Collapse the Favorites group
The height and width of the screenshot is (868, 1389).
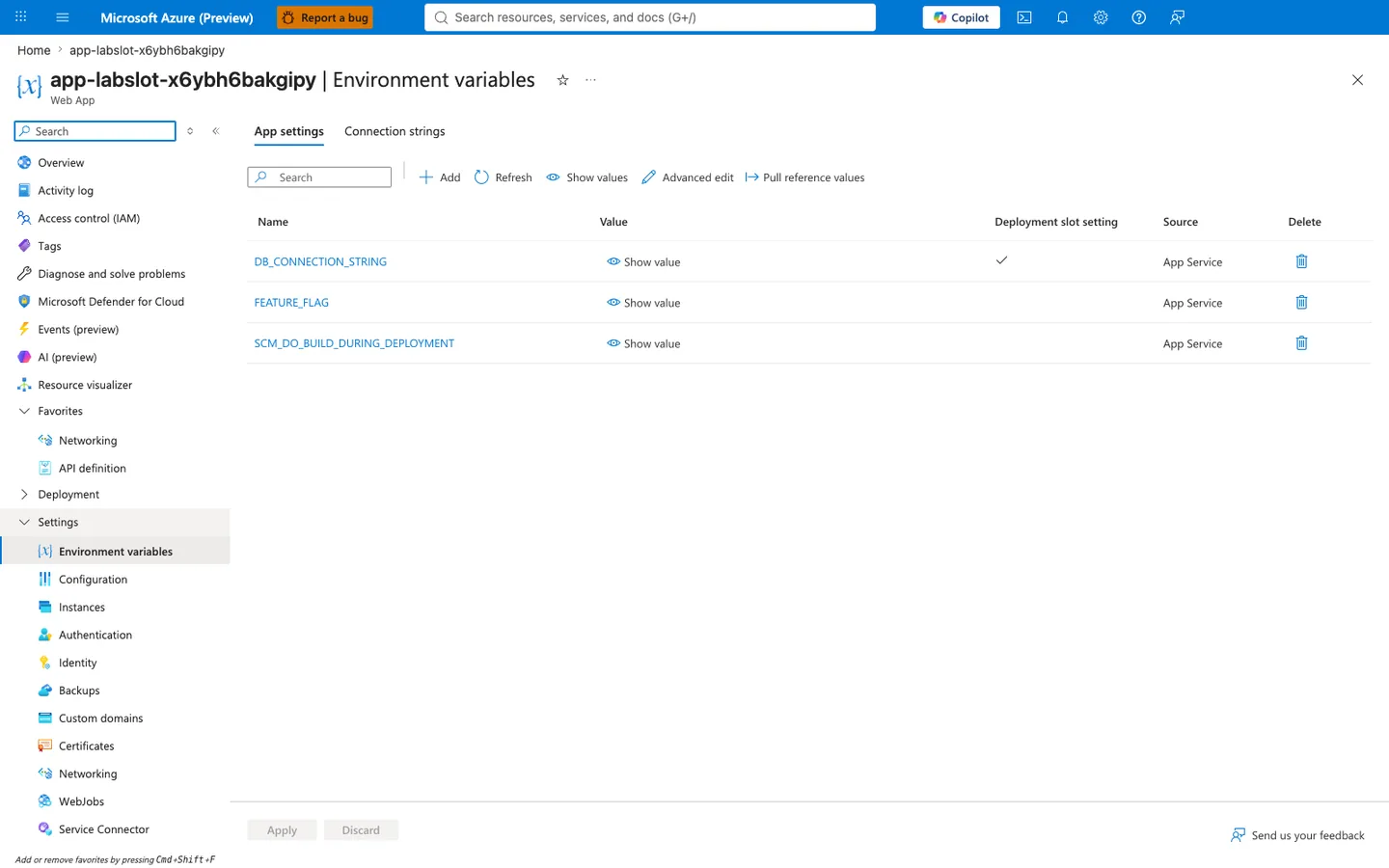(25, 411)
